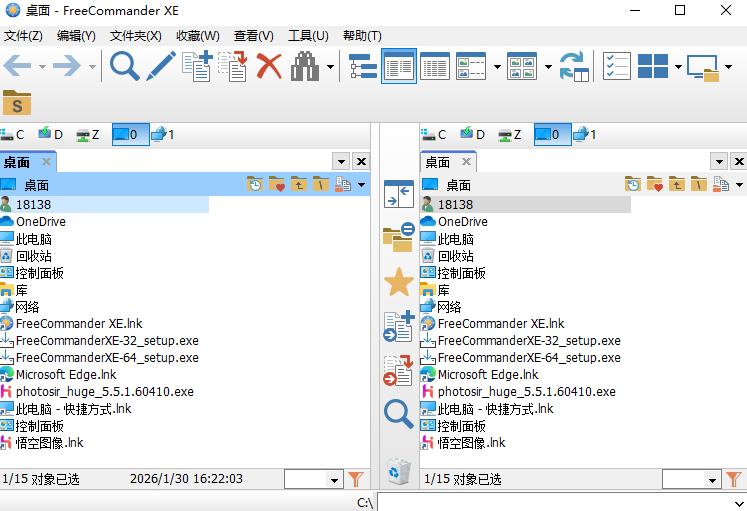Viewport: 747px width, 511px height.
Task: Select drive D in the left panel
Action: [50, 135]
